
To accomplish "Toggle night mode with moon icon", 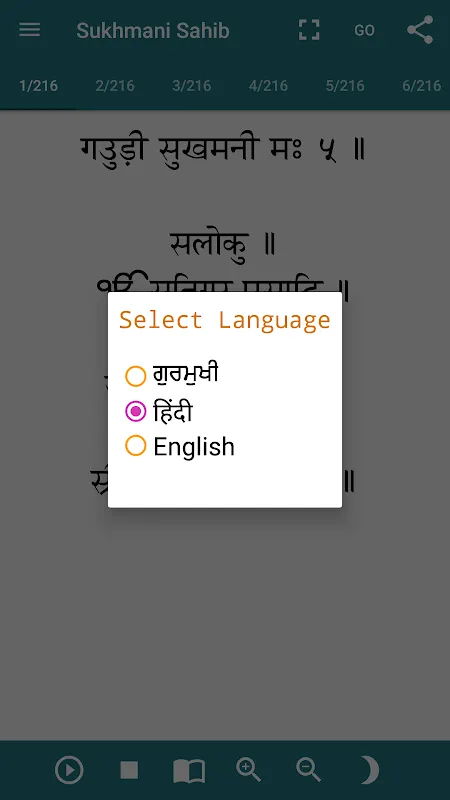I will coord(370,770).
